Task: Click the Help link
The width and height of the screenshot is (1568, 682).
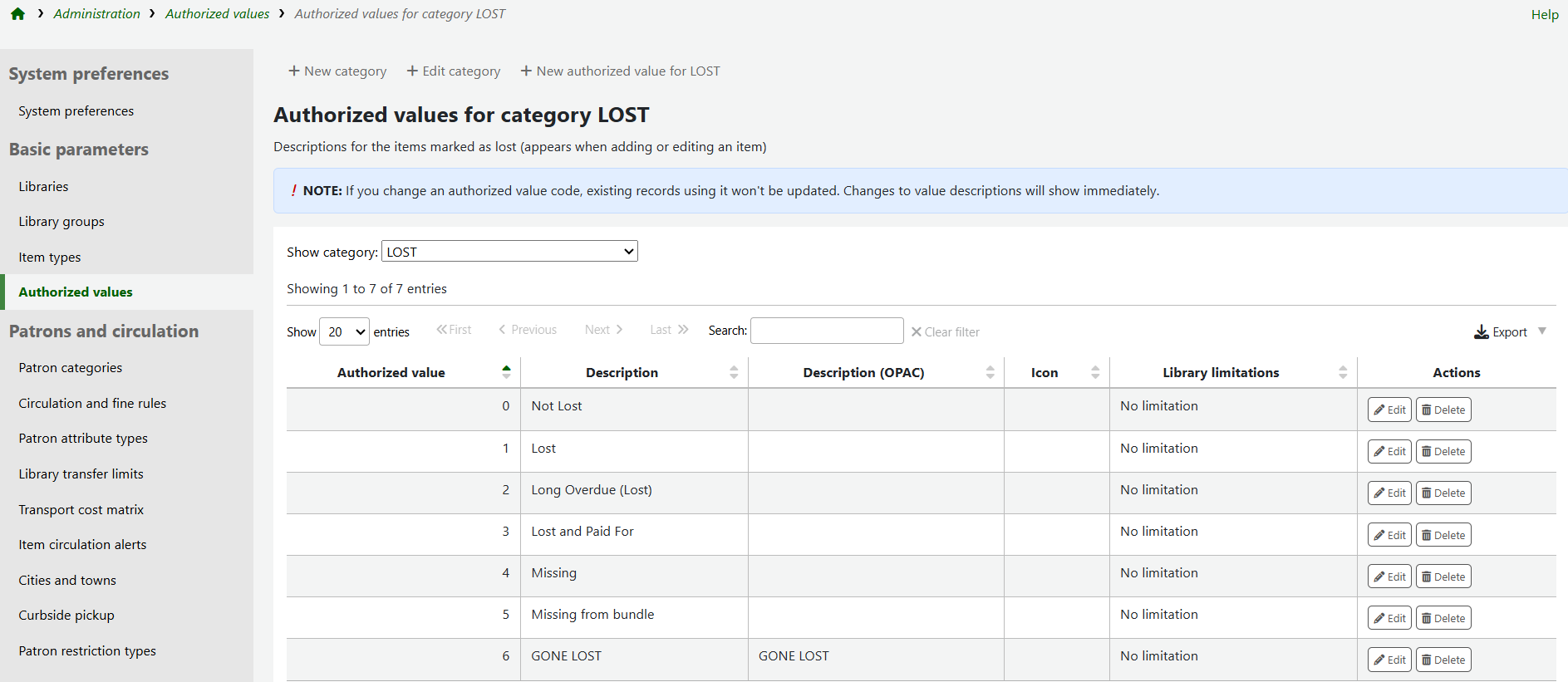Action: pyautogui.click(x=1544, y=15)
